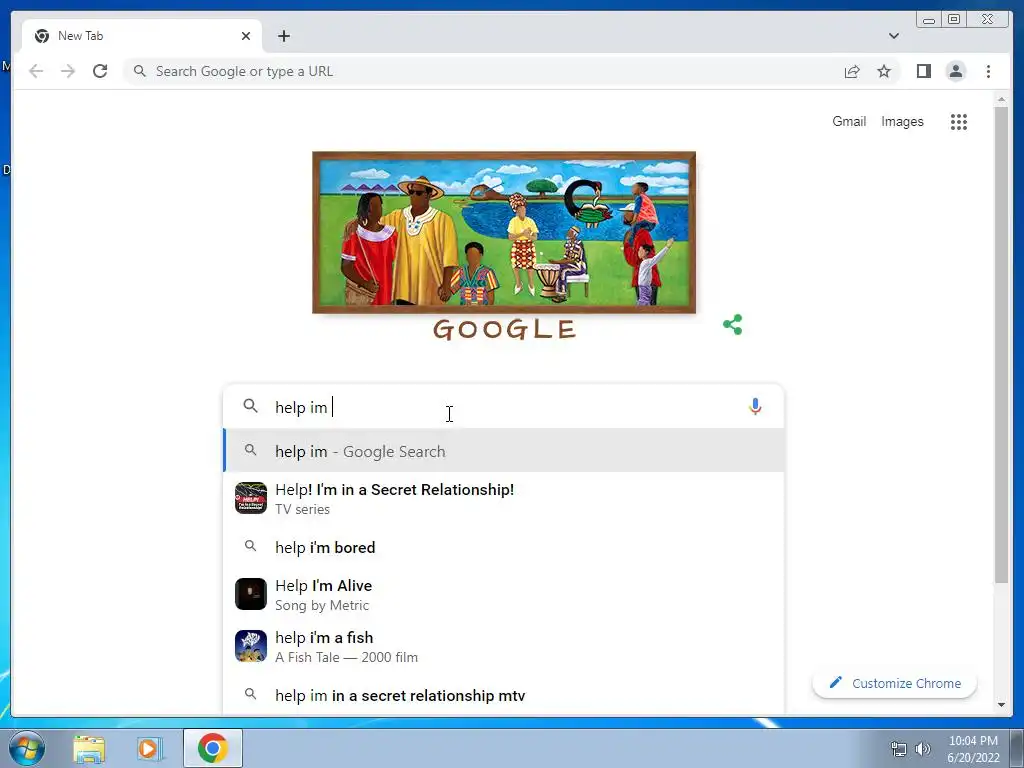Image resolution: width=1024 pixels, height=768 pixels.
Task: Open the Windows Start menu
Action: tap(26, 748)
